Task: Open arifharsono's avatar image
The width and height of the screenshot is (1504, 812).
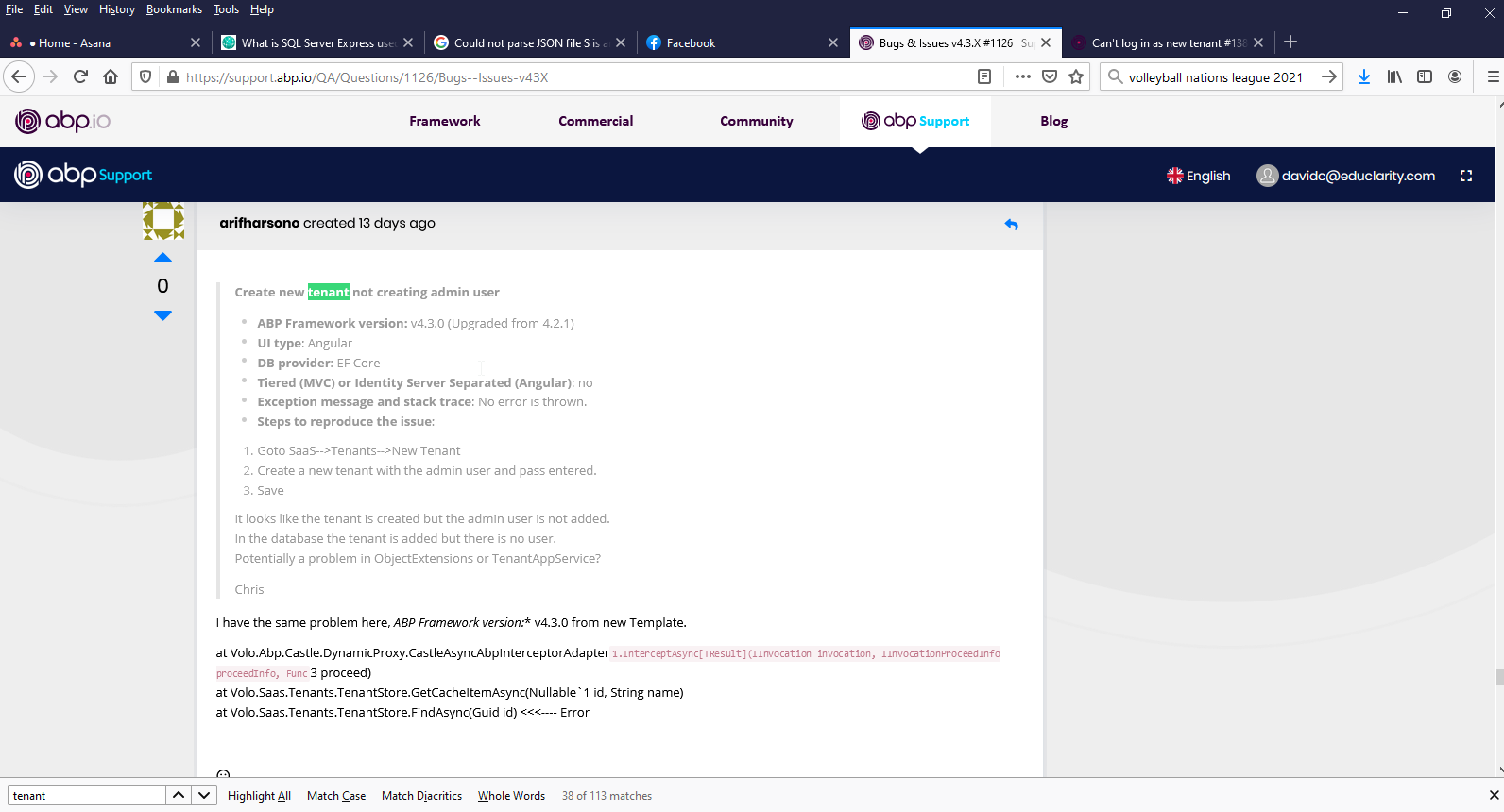Action: 163,220
